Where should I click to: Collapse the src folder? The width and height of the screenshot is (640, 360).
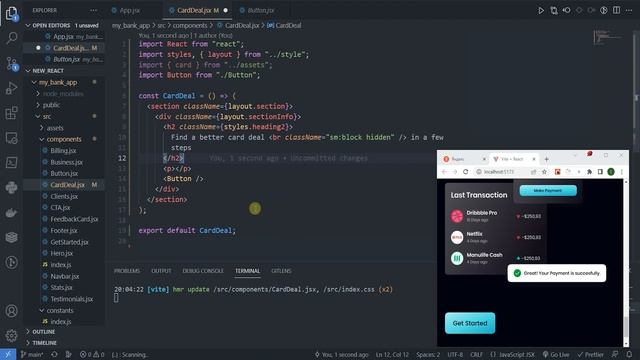(x=47, y=116)
